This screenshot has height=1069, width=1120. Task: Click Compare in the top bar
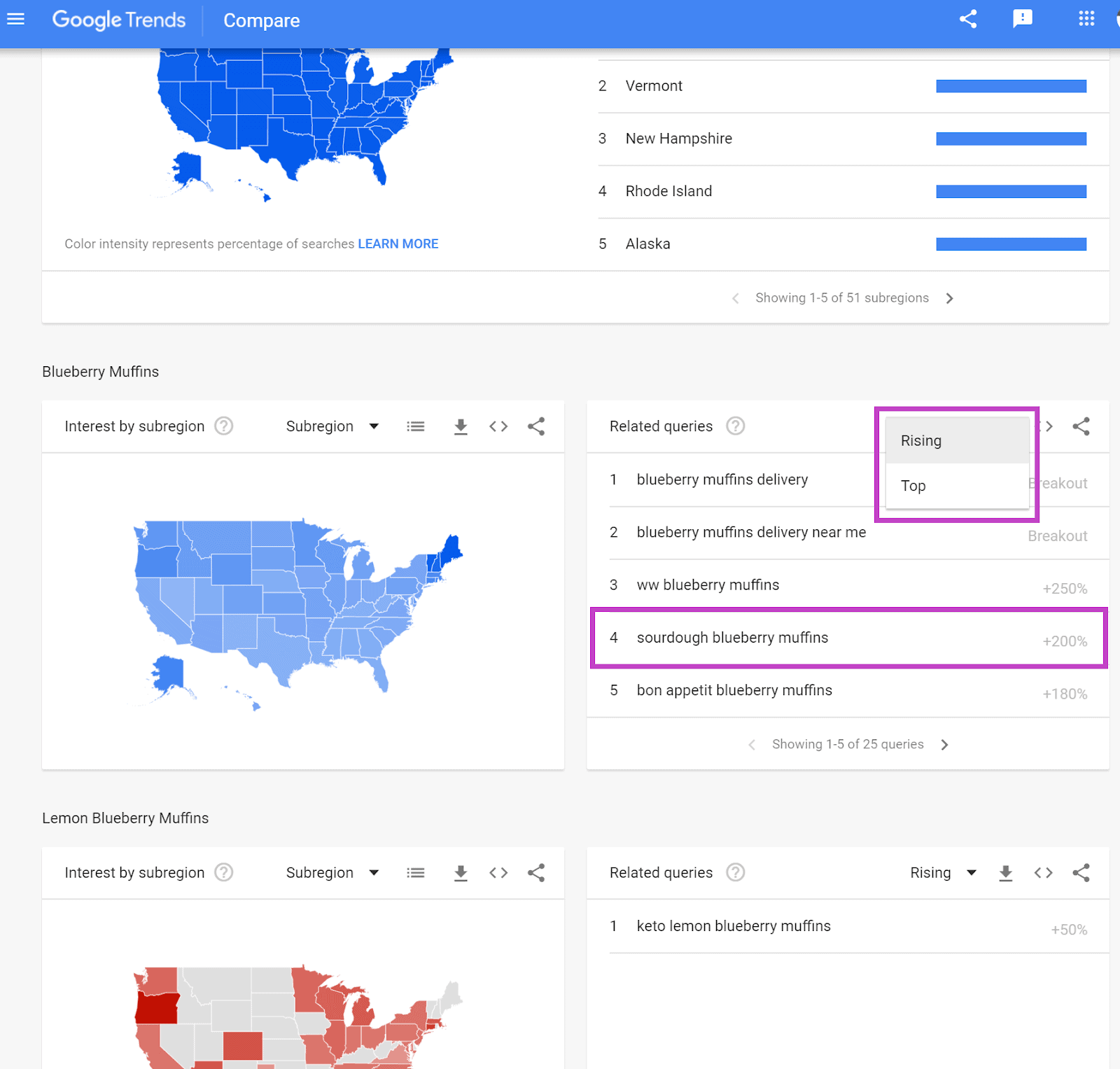tap(260, 20)
